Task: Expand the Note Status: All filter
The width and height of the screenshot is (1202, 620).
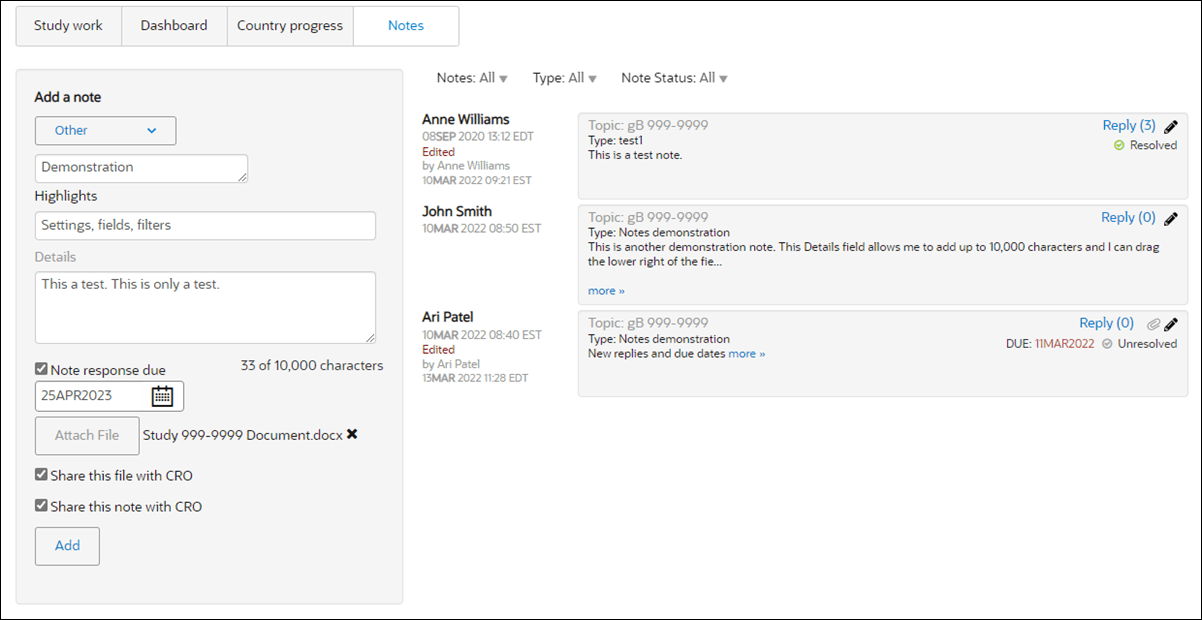Action: (x=674, y=78)
